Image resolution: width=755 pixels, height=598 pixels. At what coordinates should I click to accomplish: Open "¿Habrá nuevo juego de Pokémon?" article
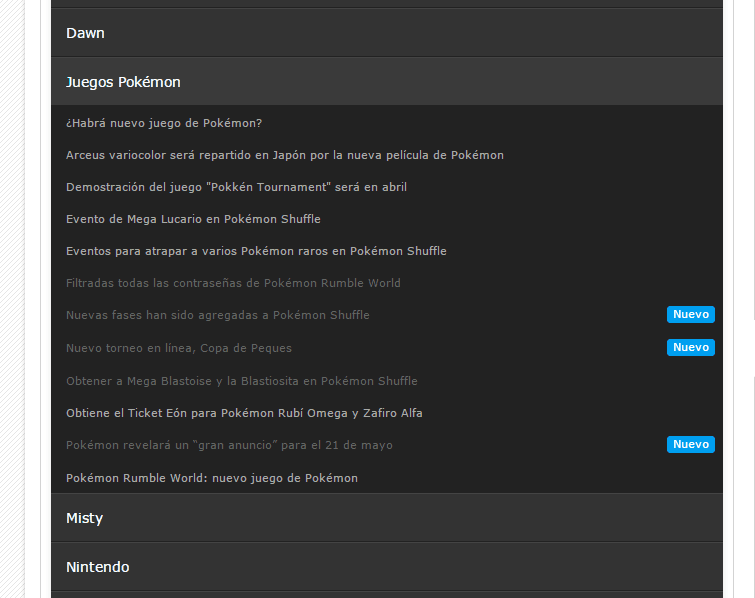[164, 123]
